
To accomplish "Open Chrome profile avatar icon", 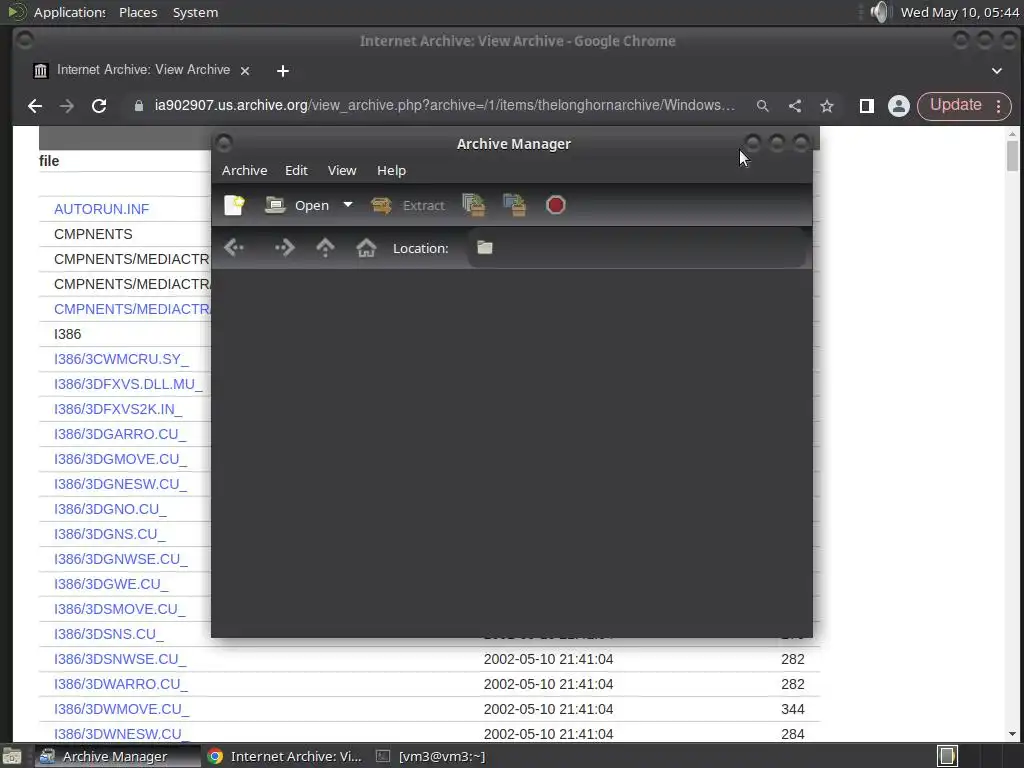I will coord(899,106).
